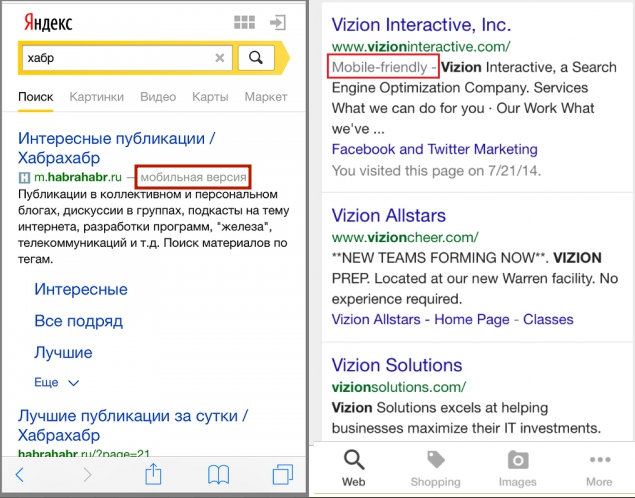Tap the vizionsolutions.com/ URL

(x=398, y=387)
